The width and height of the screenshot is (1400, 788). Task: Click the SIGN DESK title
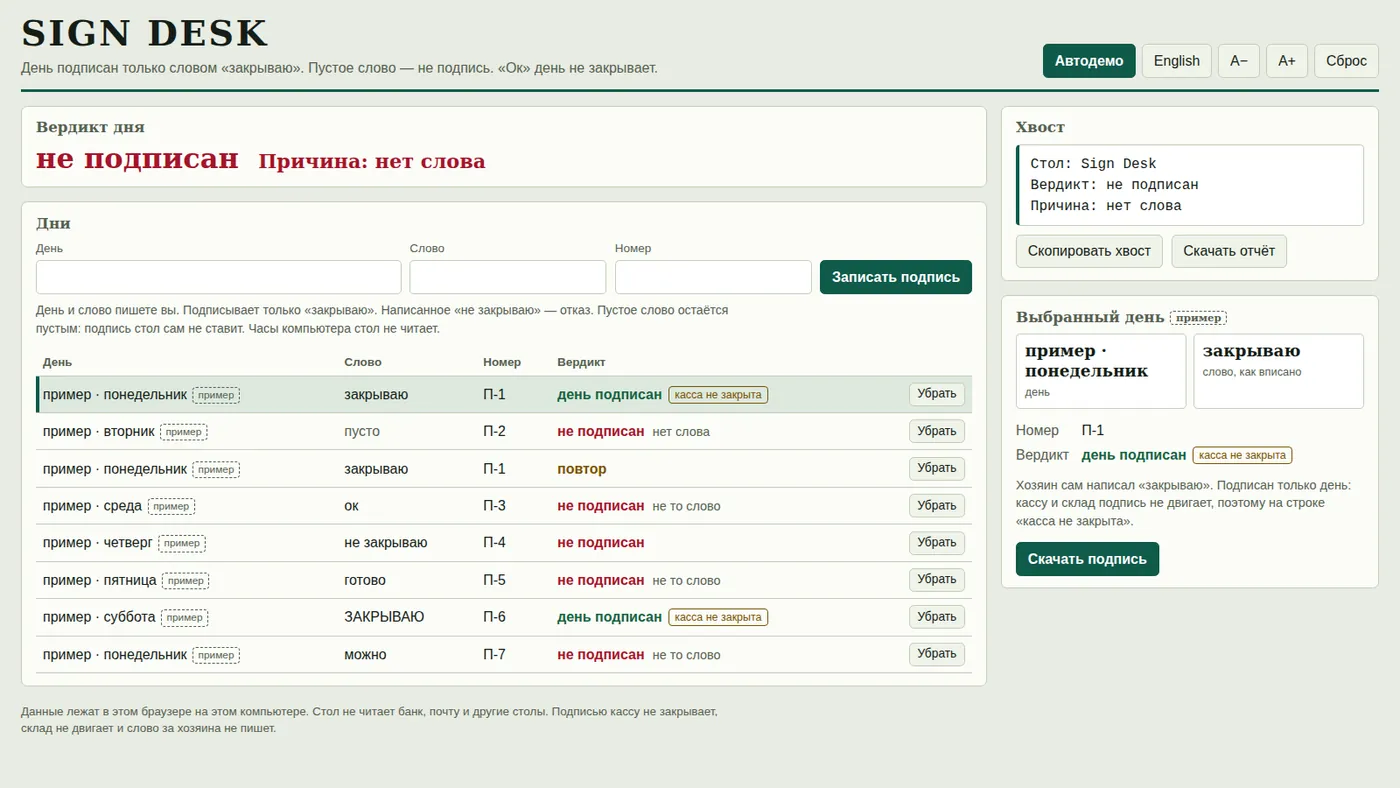[145, 33]
